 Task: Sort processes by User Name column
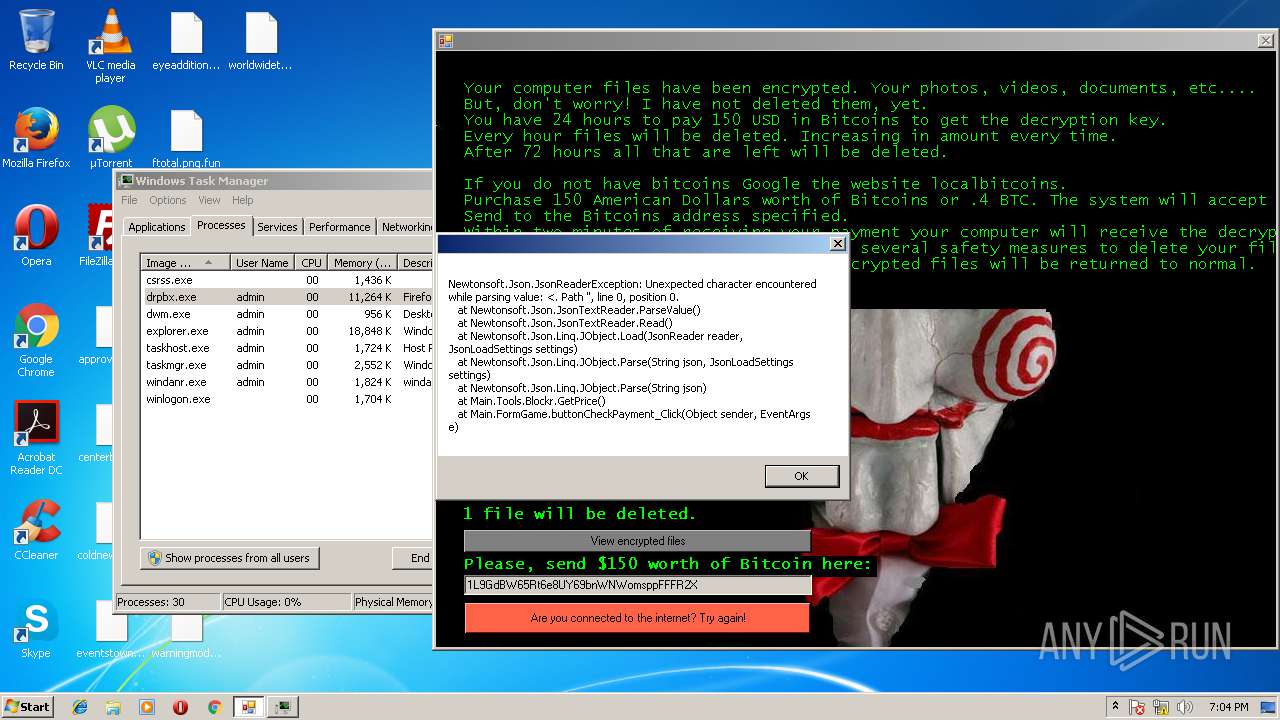point(264,263)
